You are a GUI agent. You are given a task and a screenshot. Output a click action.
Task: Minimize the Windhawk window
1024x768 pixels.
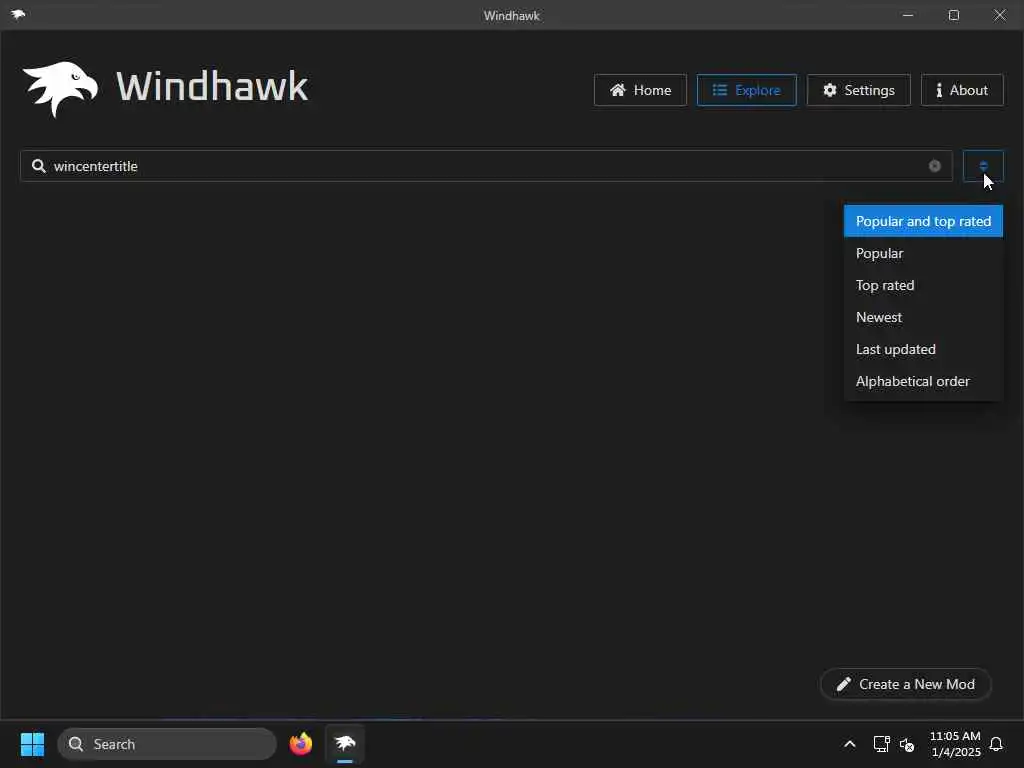click(908, 14)
